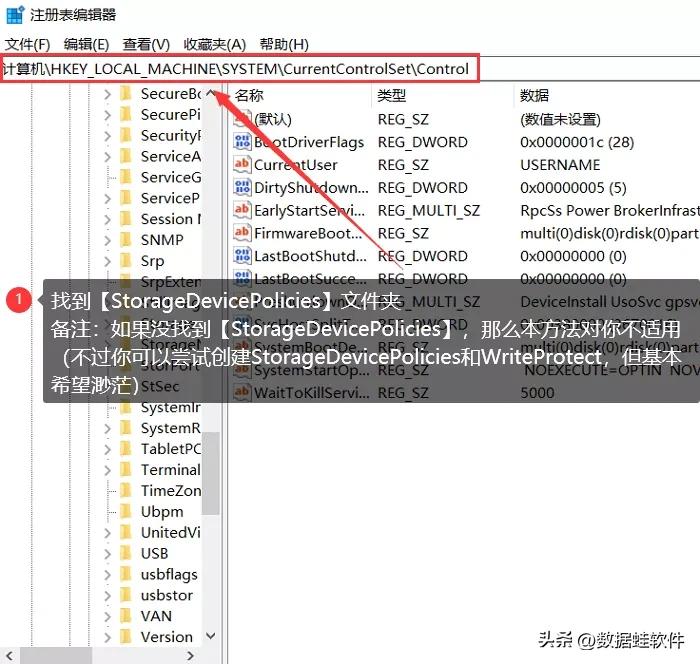Click the horizontal scroll left arrow
Viewport: 700px width, 664px height.
(9, 656)
